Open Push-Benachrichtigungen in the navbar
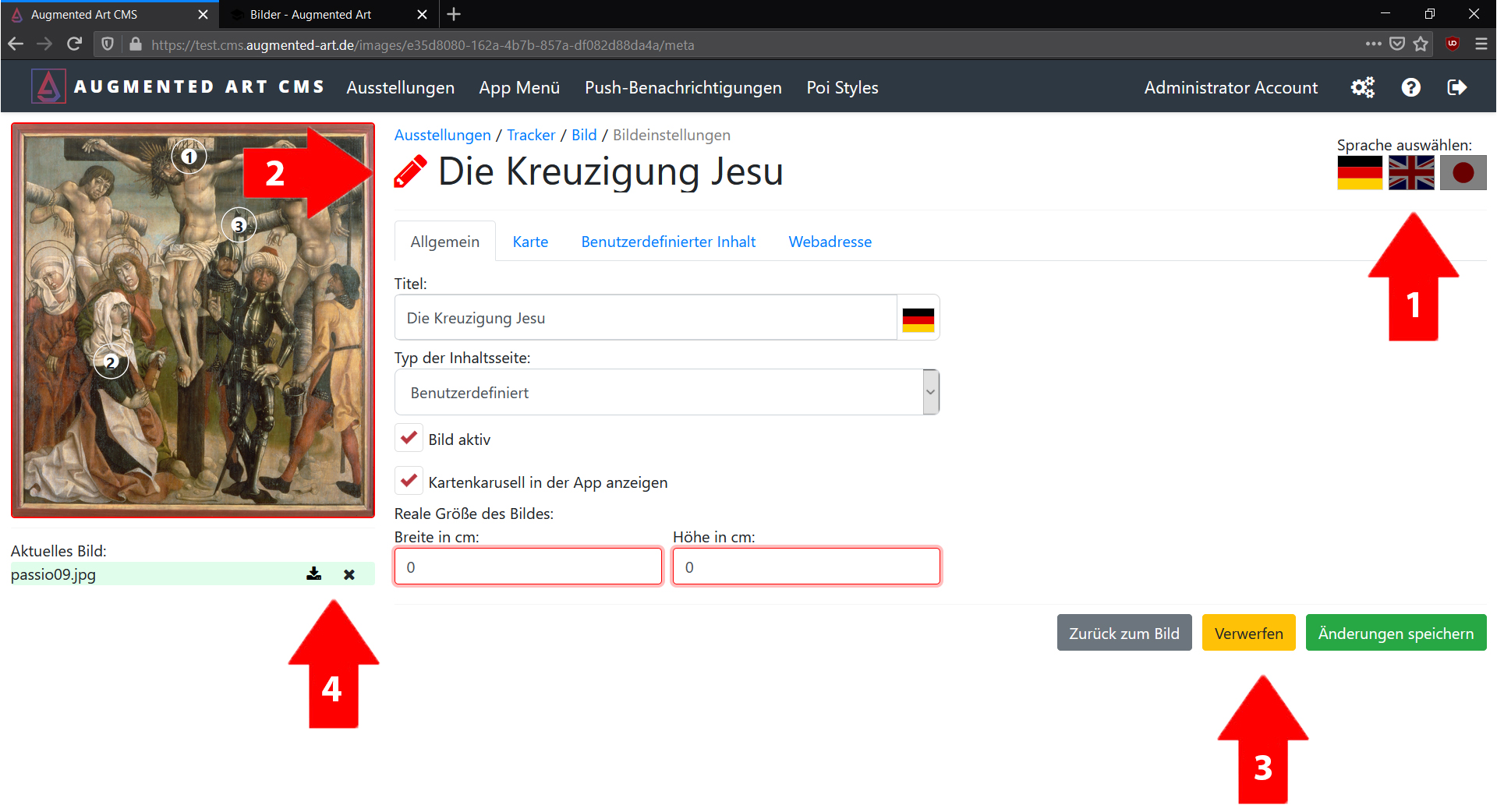 point(683,87)
